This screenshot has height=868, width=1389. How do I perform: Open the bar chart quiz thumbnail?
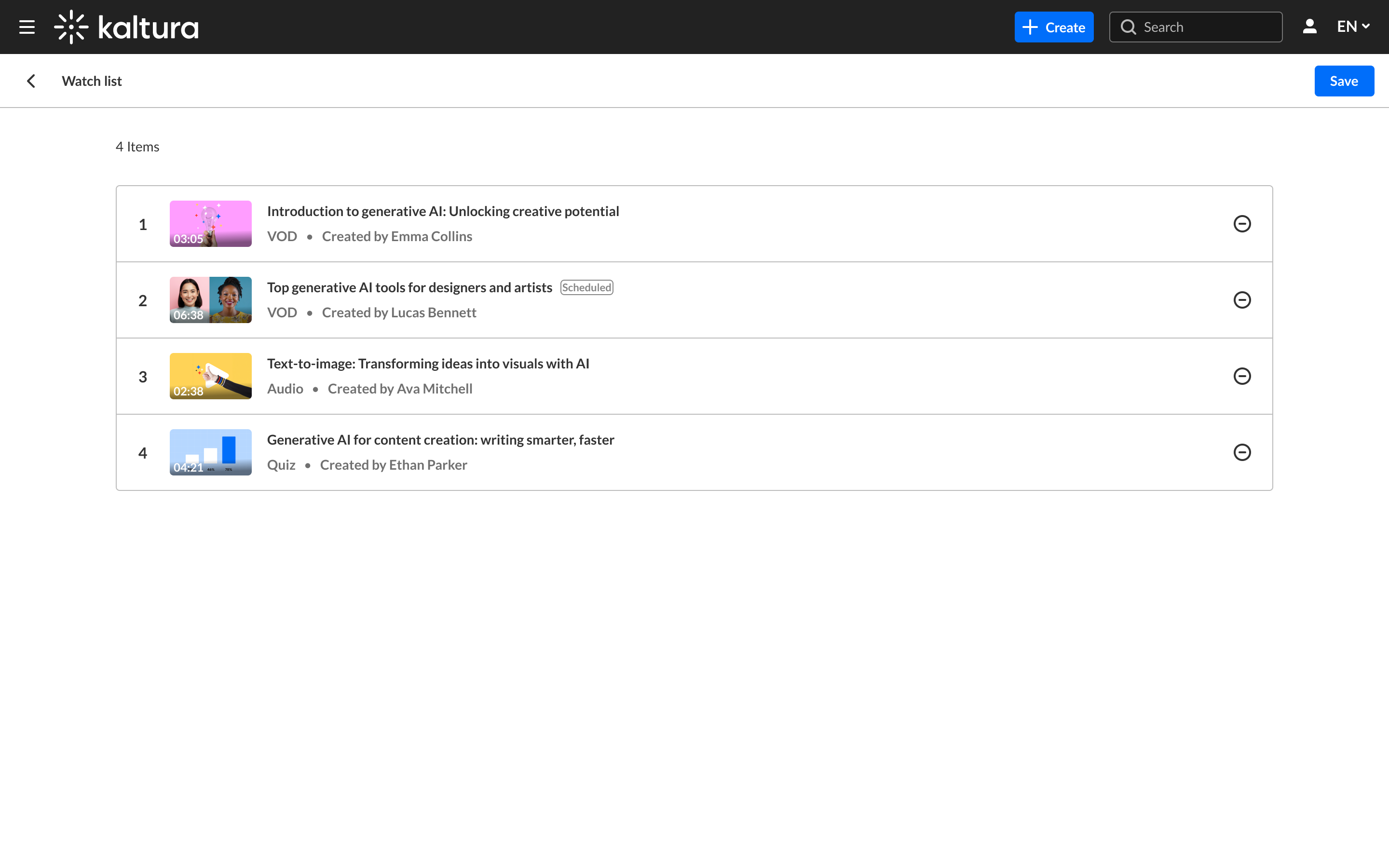pos(211,452)
